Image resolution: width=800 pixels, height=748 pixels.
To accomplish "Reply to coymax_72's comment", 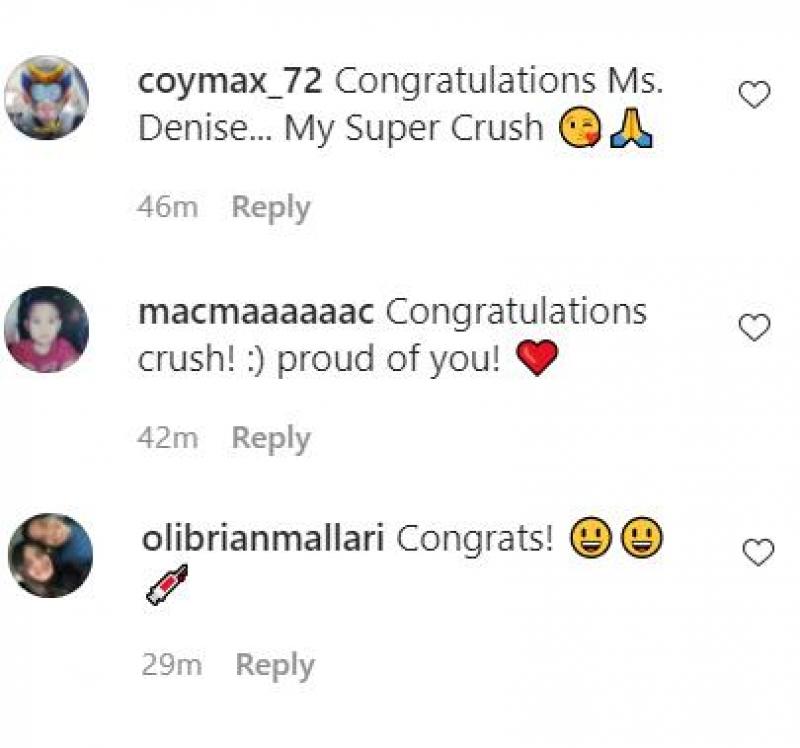I will 271,208.
